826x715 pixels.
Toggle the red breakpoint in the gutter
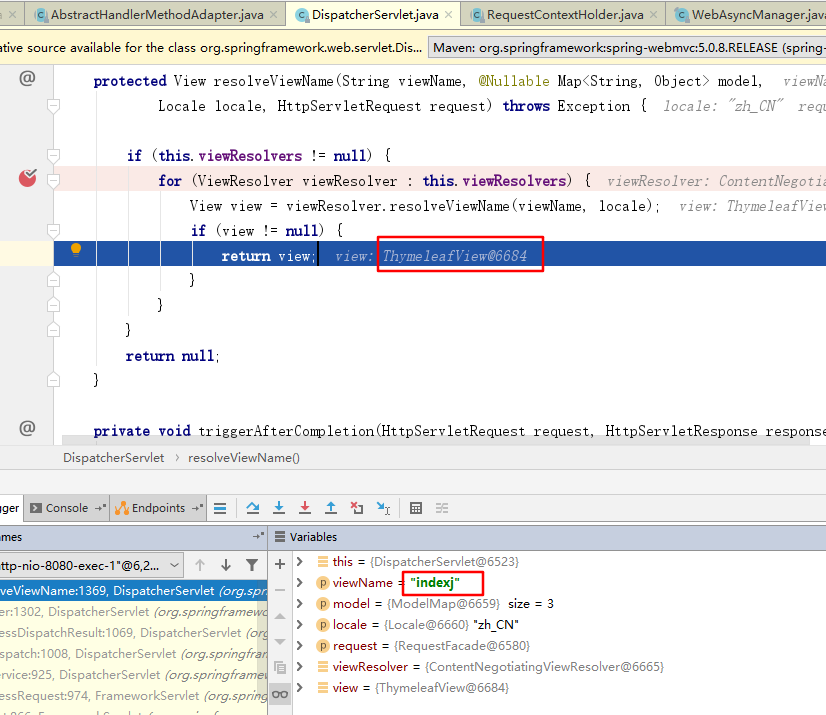(27, 178)
